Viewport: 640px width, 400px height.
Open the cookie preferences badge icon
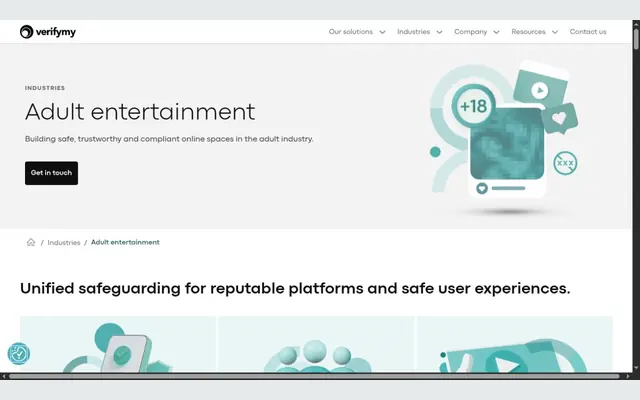(x=18, y=353)
